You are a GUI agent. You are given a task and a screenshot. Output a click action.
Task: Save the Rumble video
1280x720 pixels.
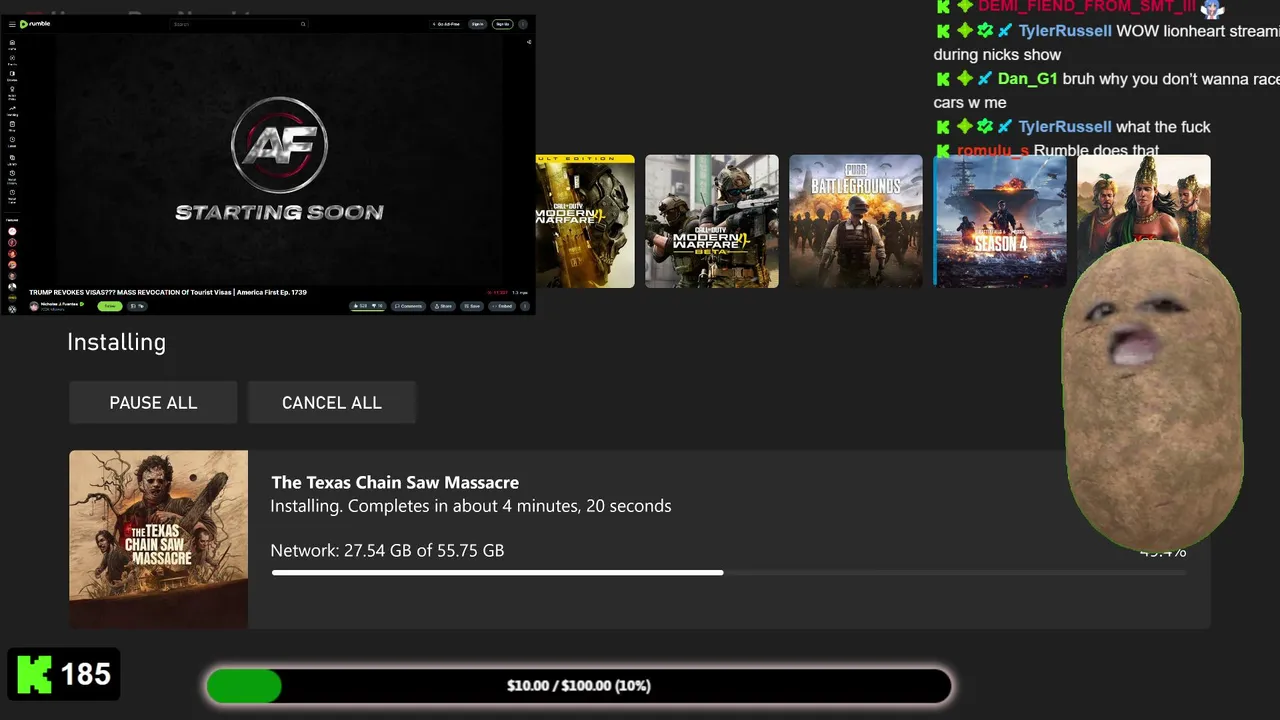point(472,306)
